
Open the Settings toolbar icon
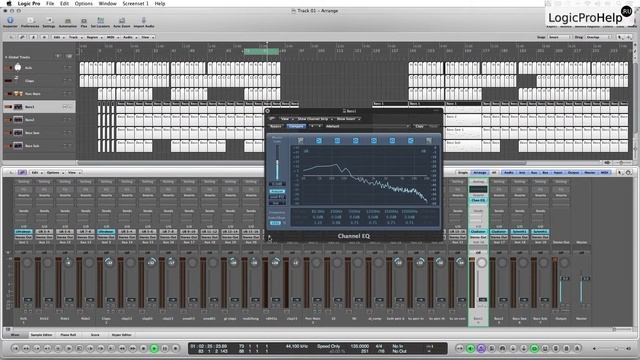point(49,22)
